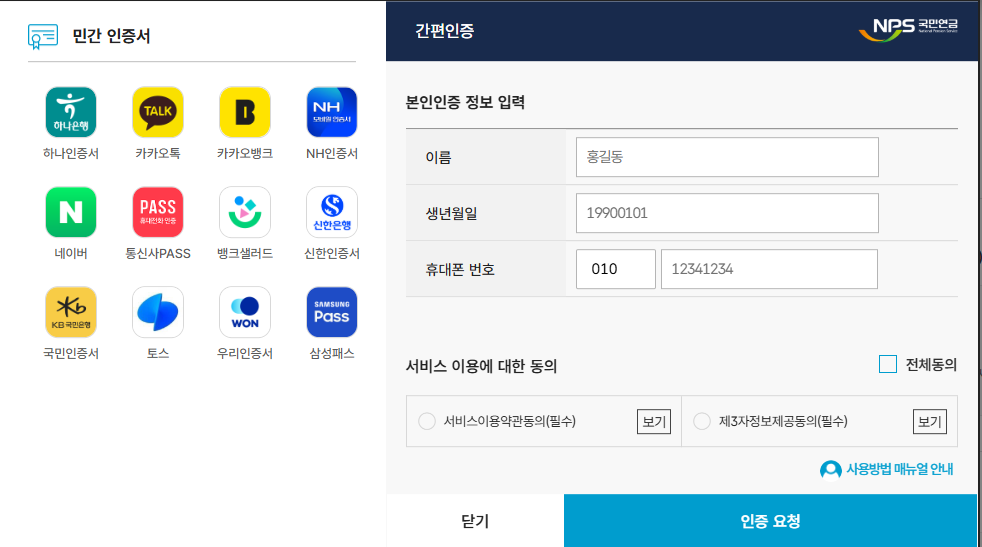This screenshot has height=547, width=982.
Task: Choose the blue 토스 icon
Action: pos(158,312)
